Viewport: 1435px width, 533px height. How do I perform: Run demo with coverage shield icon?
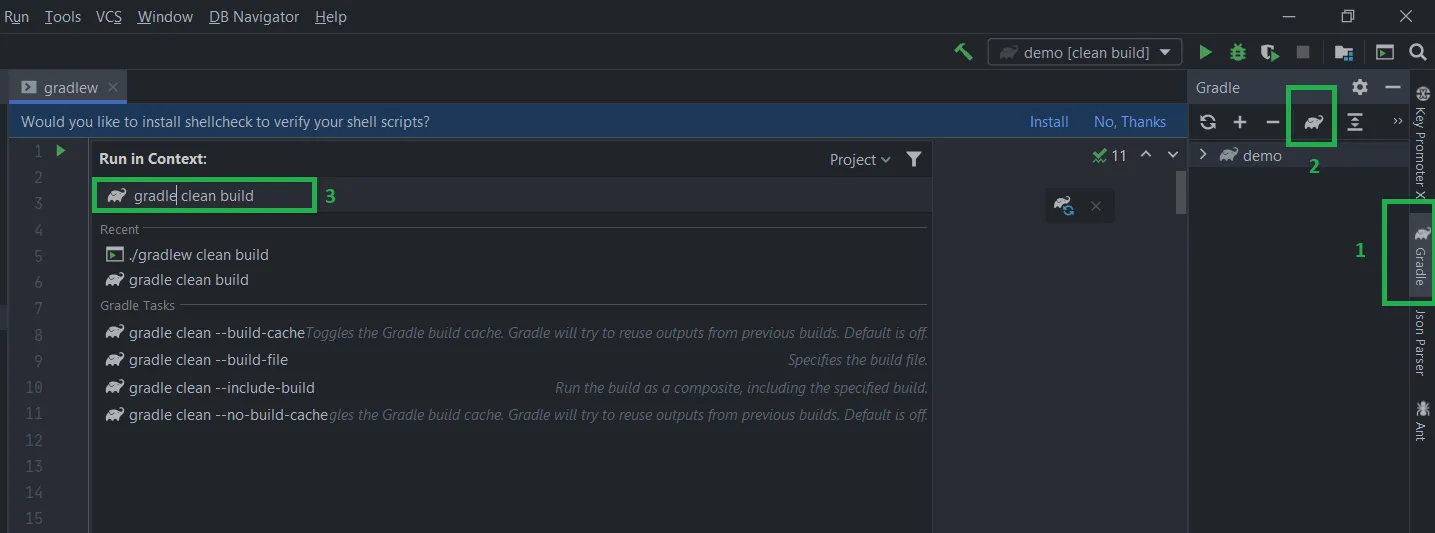click(x=1270, y=52)
